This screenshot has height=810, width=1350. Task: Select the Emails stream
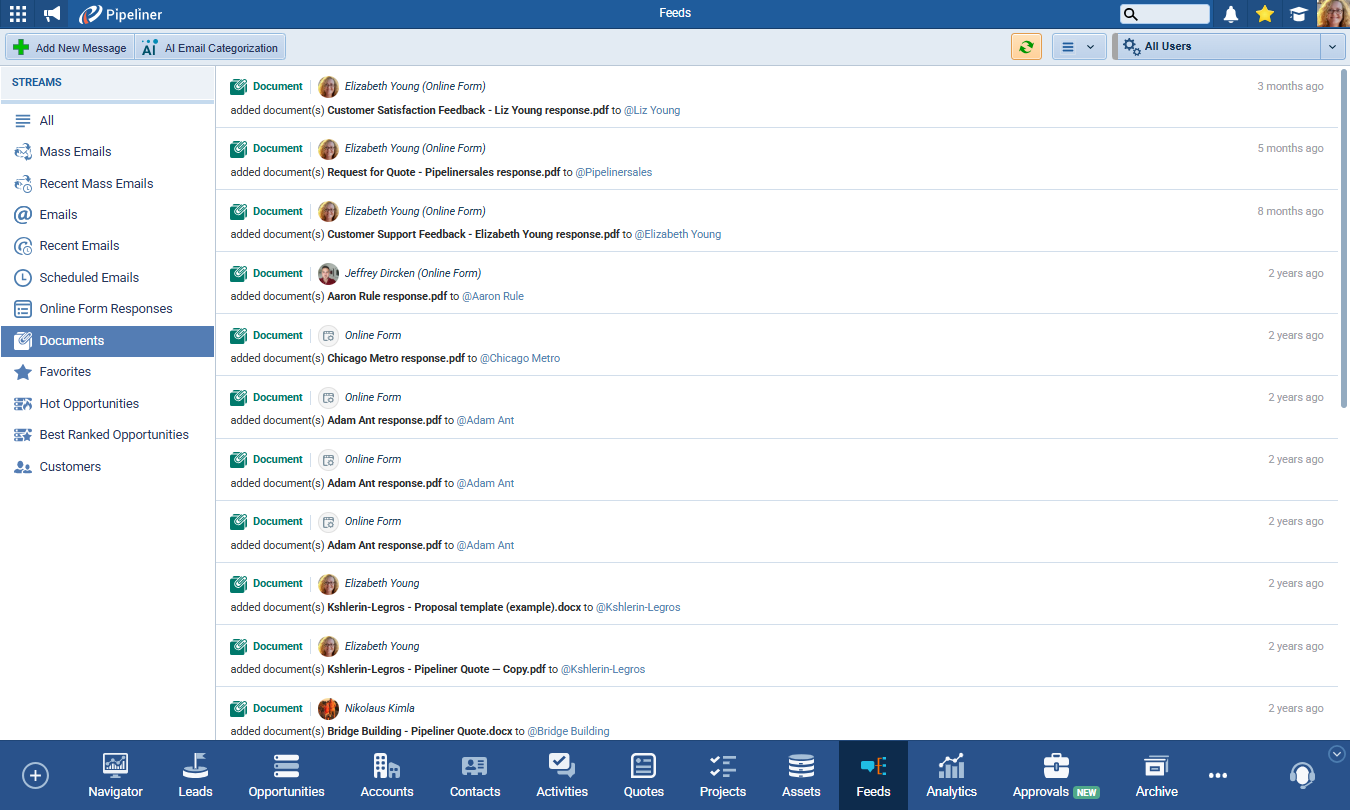tap(107, 215)
